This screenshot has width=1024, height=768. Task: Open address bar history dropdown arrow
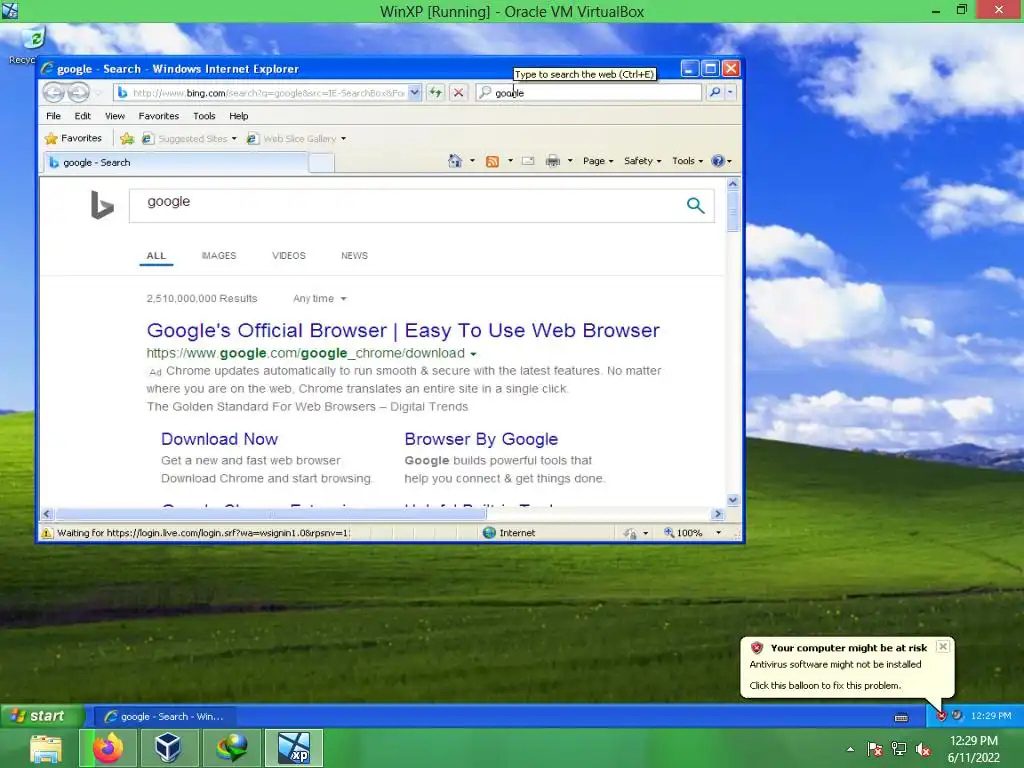(415, 93)
